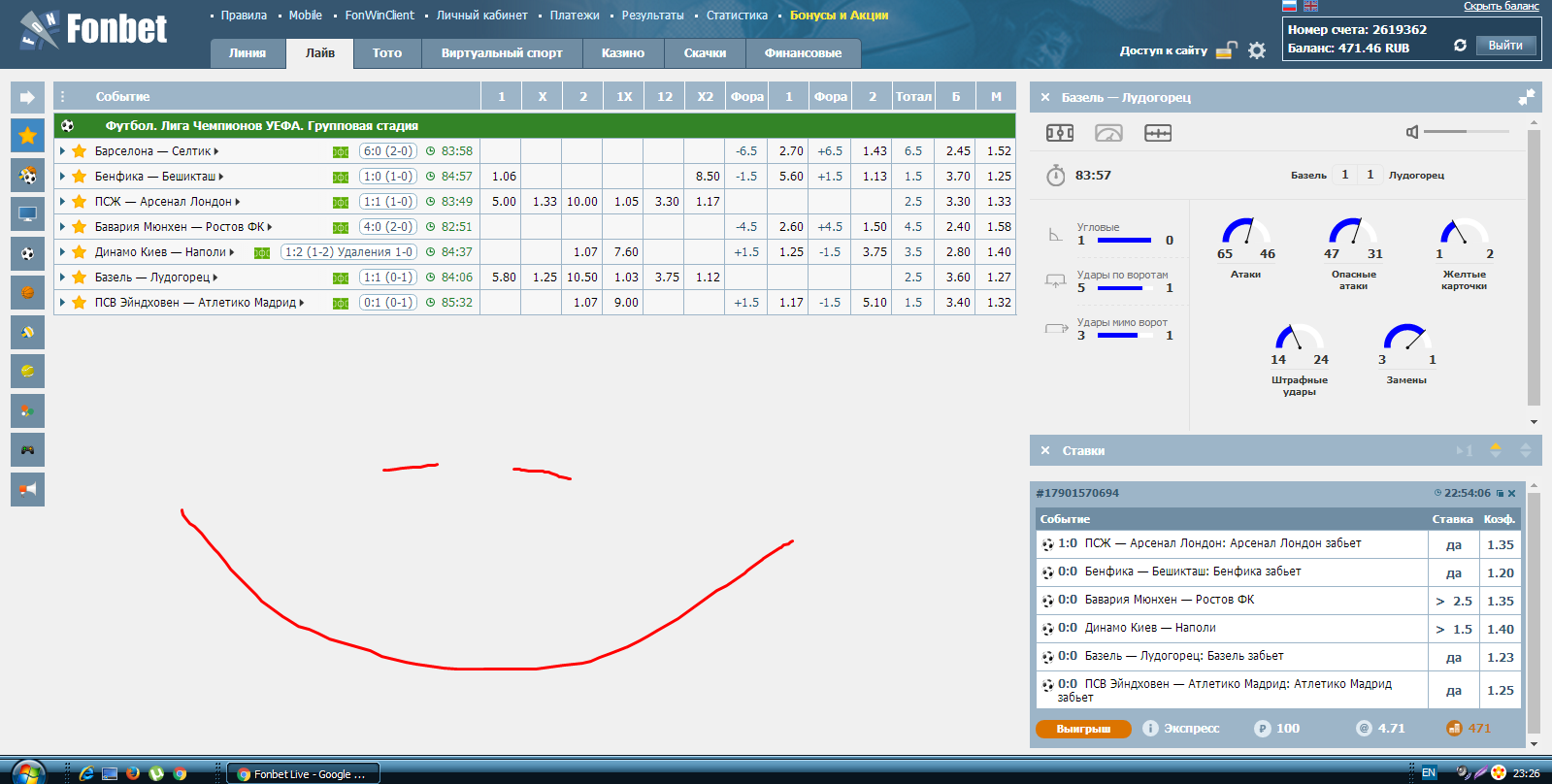Image resolution: width=1552 pixels, height=784 pixels.
Task: Open favorites via sidebar star icon
Action: [27, 136]
